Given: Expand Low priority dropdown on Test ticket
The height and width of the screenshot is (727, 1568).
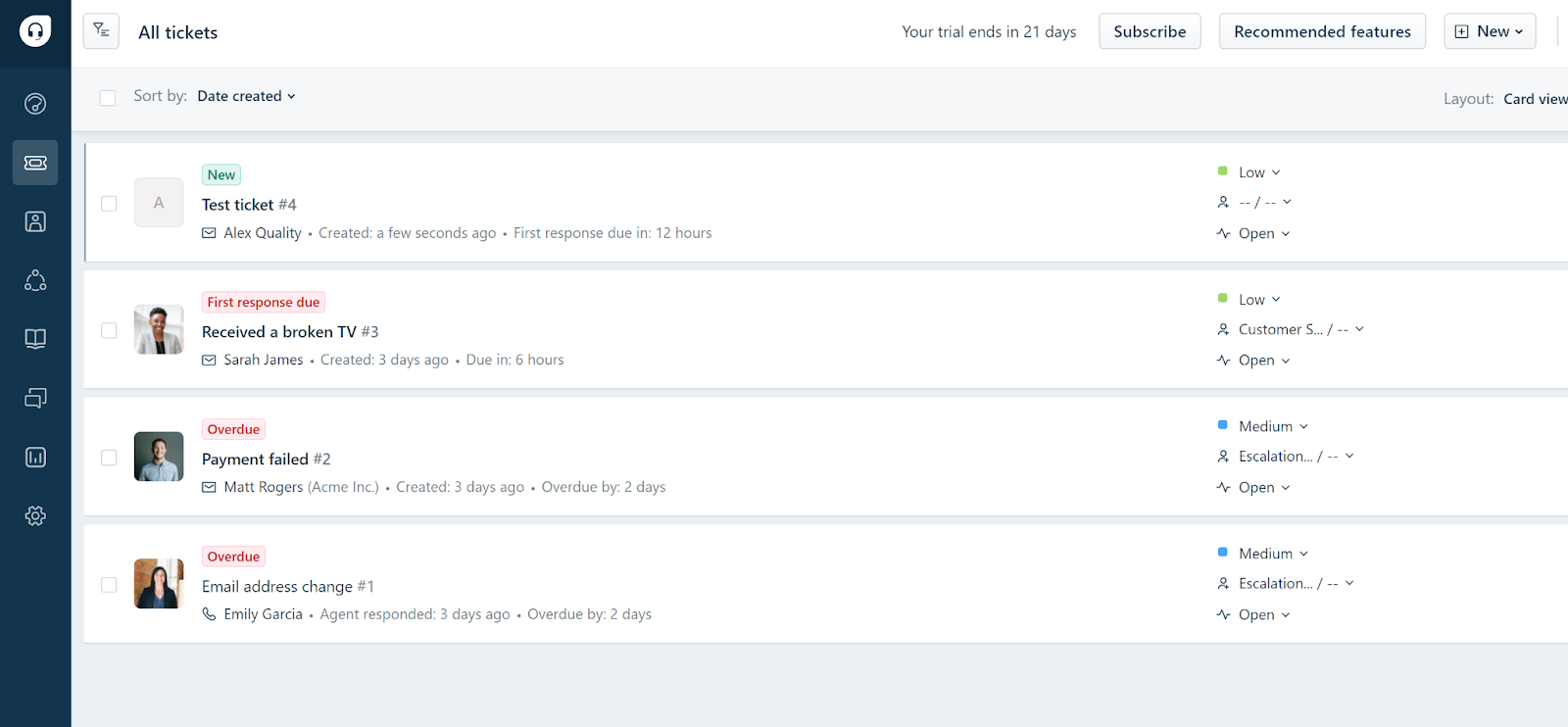Looking at the screenshot, I should tap(1259, 172).
